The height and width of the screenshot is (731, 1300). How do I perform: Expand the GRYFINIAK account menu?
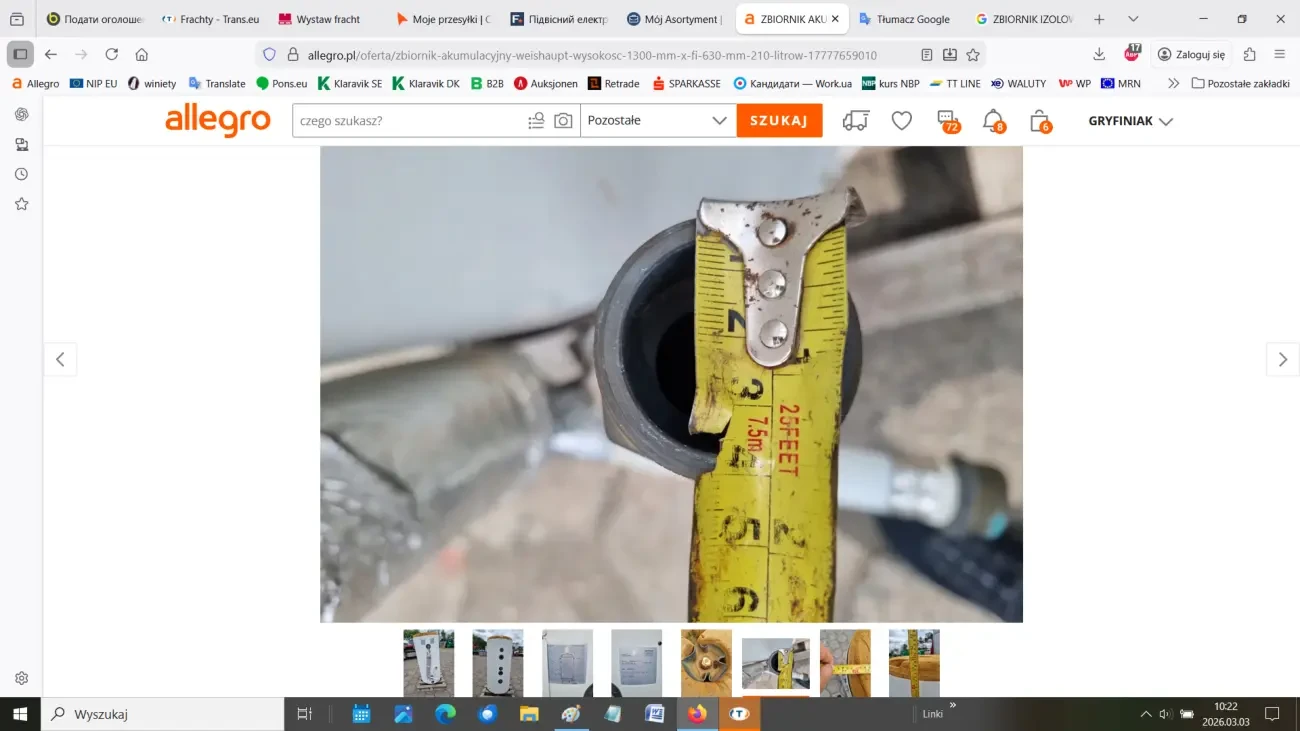tap(1130, 120)
